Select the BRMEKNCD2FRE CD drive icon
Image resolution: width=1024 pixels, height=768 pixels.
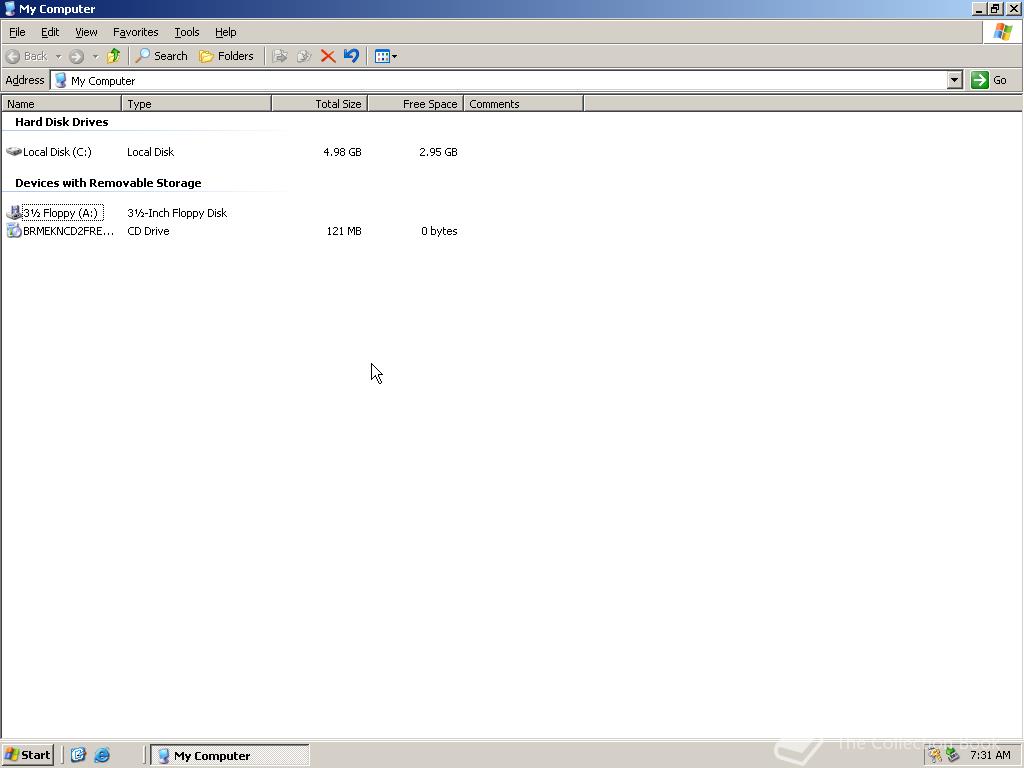point(14,231)
